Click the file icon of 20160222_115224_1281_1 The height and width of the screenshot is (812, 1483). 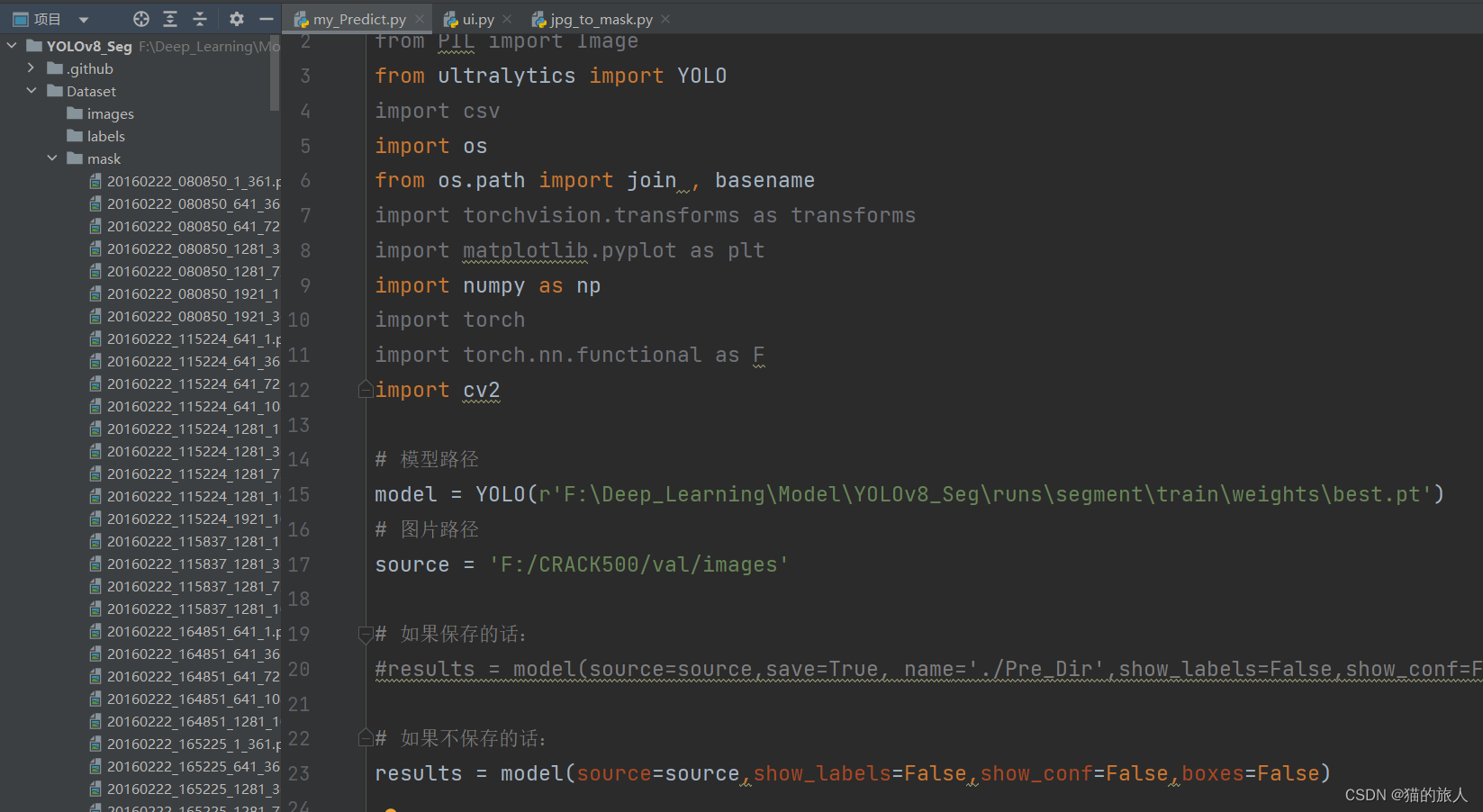95,429
